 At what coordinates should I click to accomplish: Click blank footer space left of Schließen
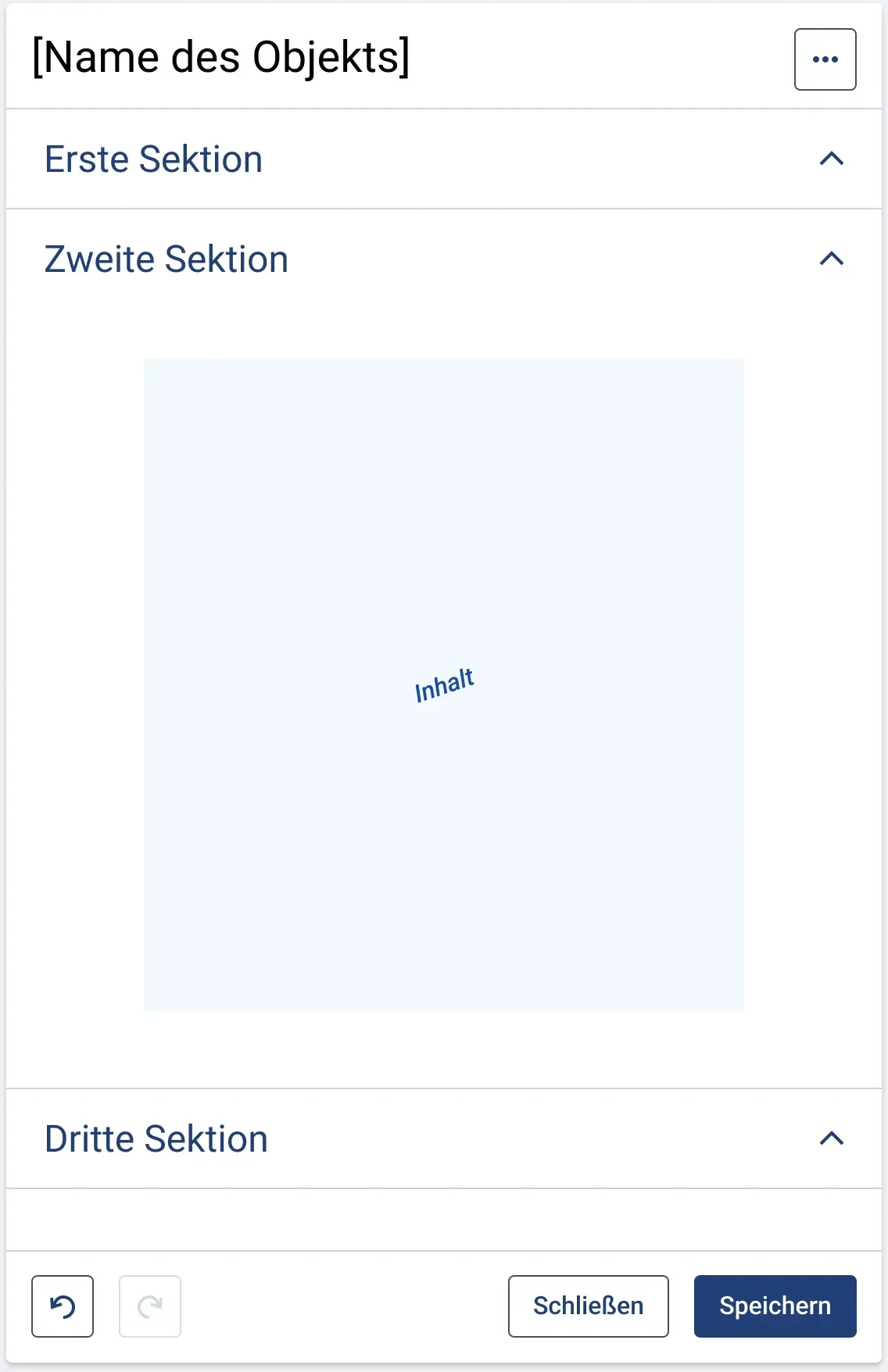click(x=344, y=1306)
